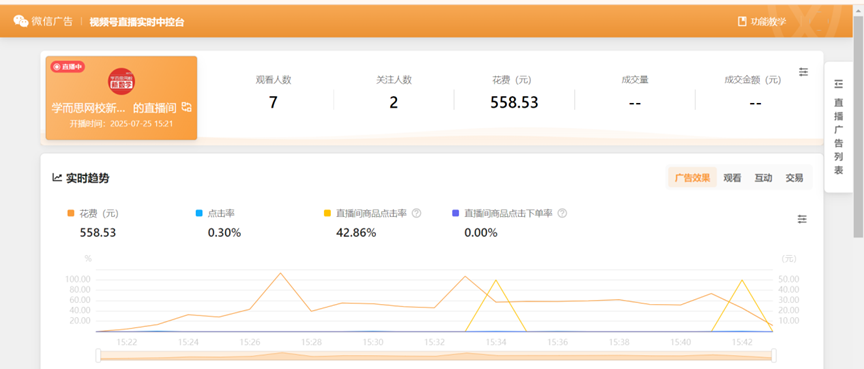Switch to the 交易 tab
Image resolution: width=864 pixels, height=369 pixels.
794,178
